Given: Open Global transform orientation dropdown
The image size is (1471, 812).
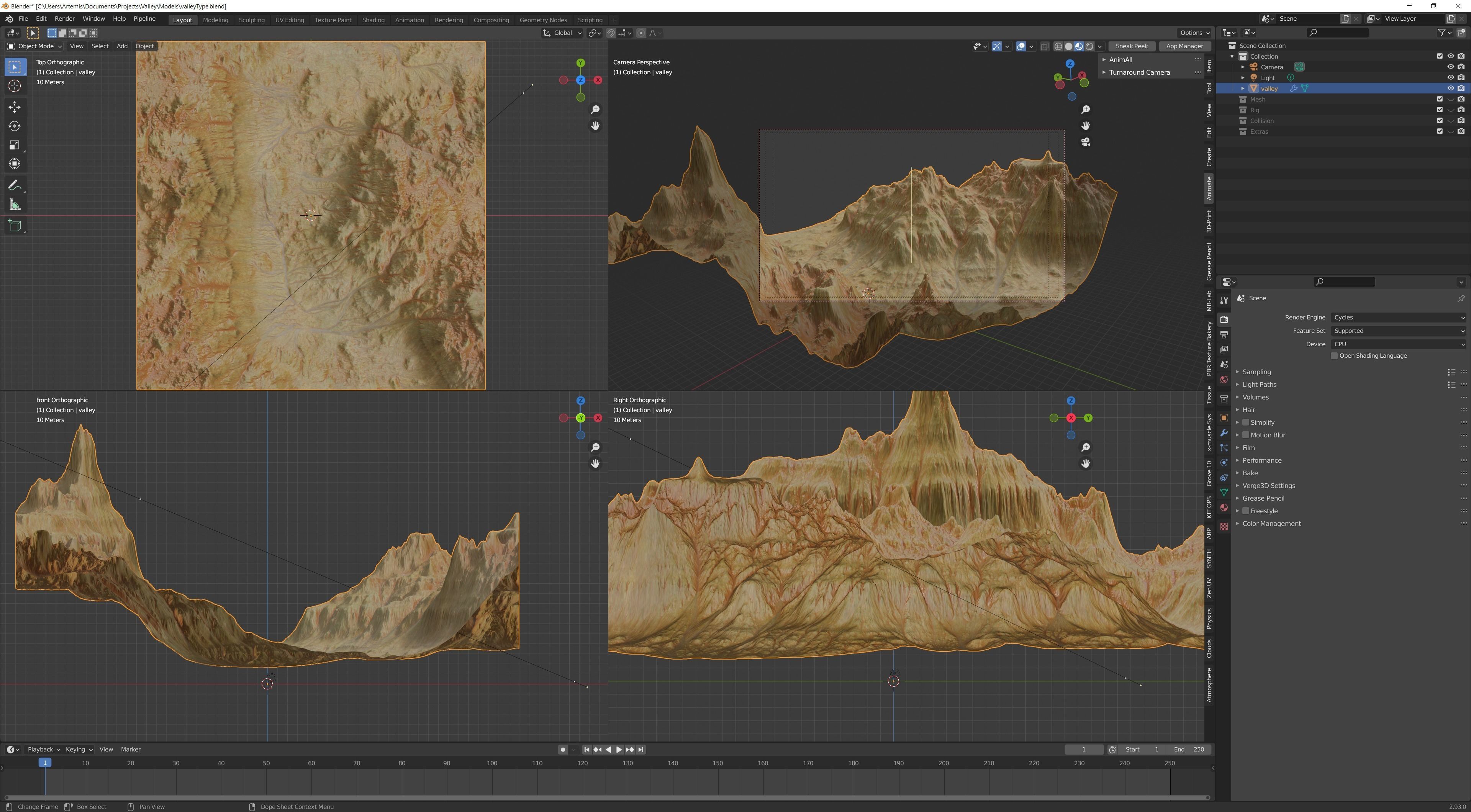Looking at the screenshot, I should pyautogui.click(x=562, y=33).
